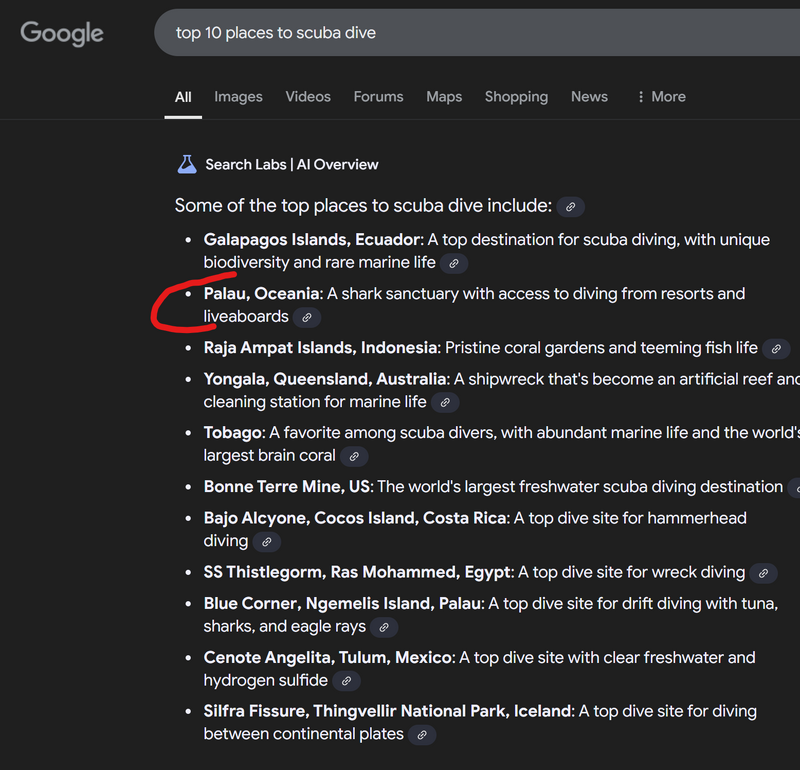This screenshot has width=800, height=770.
Task: Click source link icon after Silfra Fissure entry
Action: click(422, 735)
